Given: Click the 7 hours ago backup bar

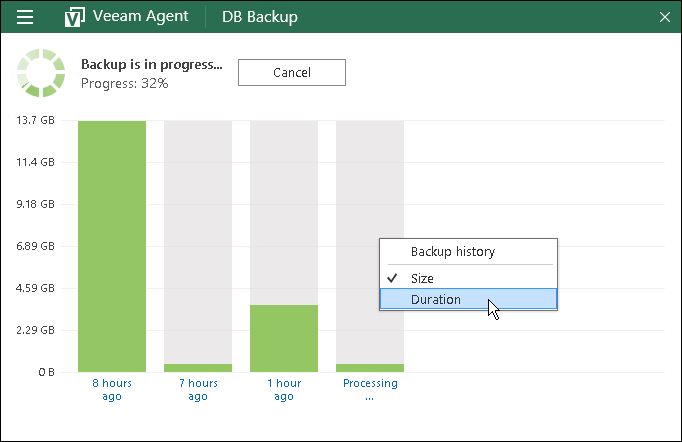Looking at the screenshot, I should [x=198, y=367].
